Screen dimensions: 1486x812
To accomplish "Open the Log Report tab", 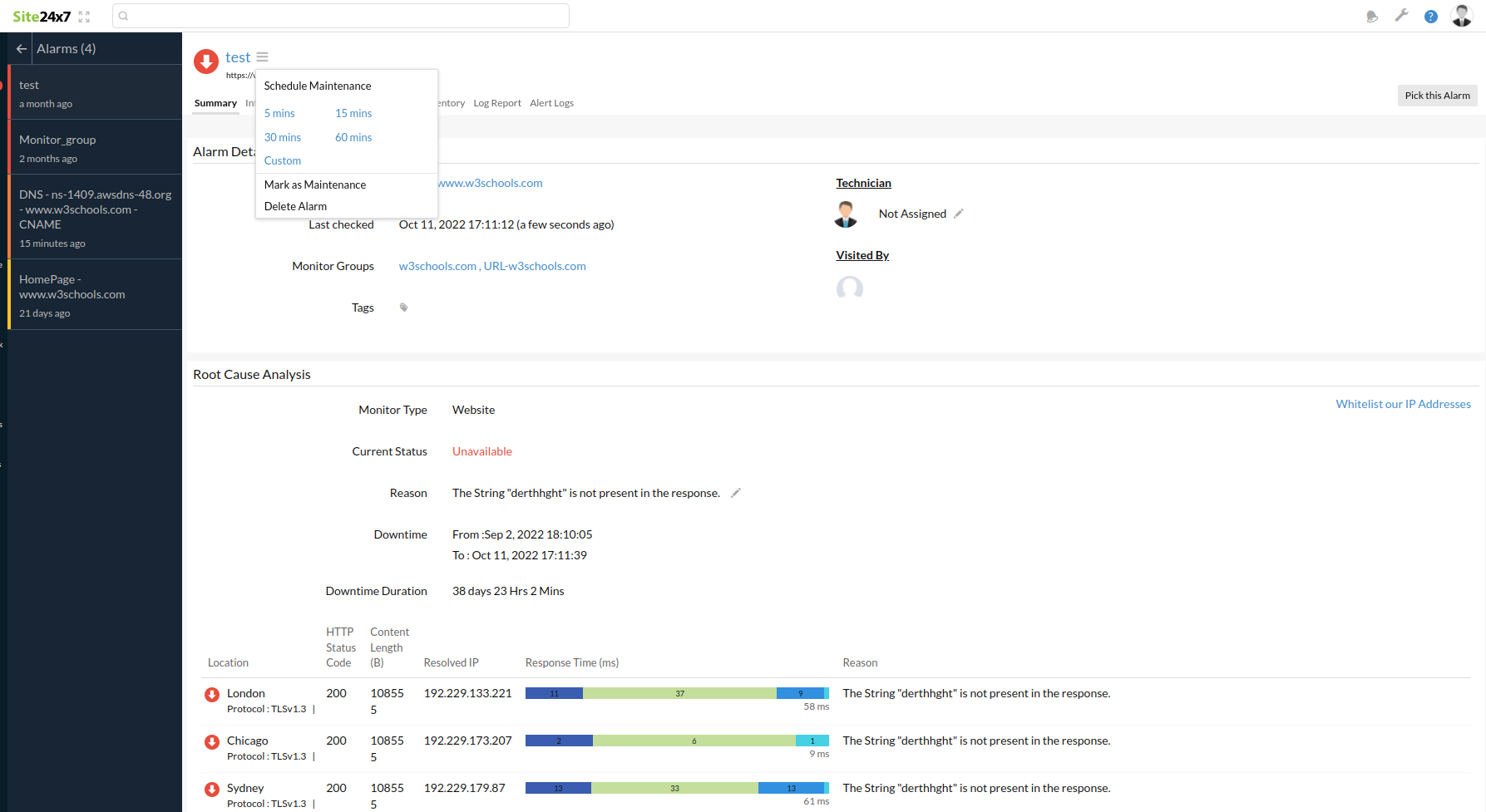I will (x=497, y=103).
